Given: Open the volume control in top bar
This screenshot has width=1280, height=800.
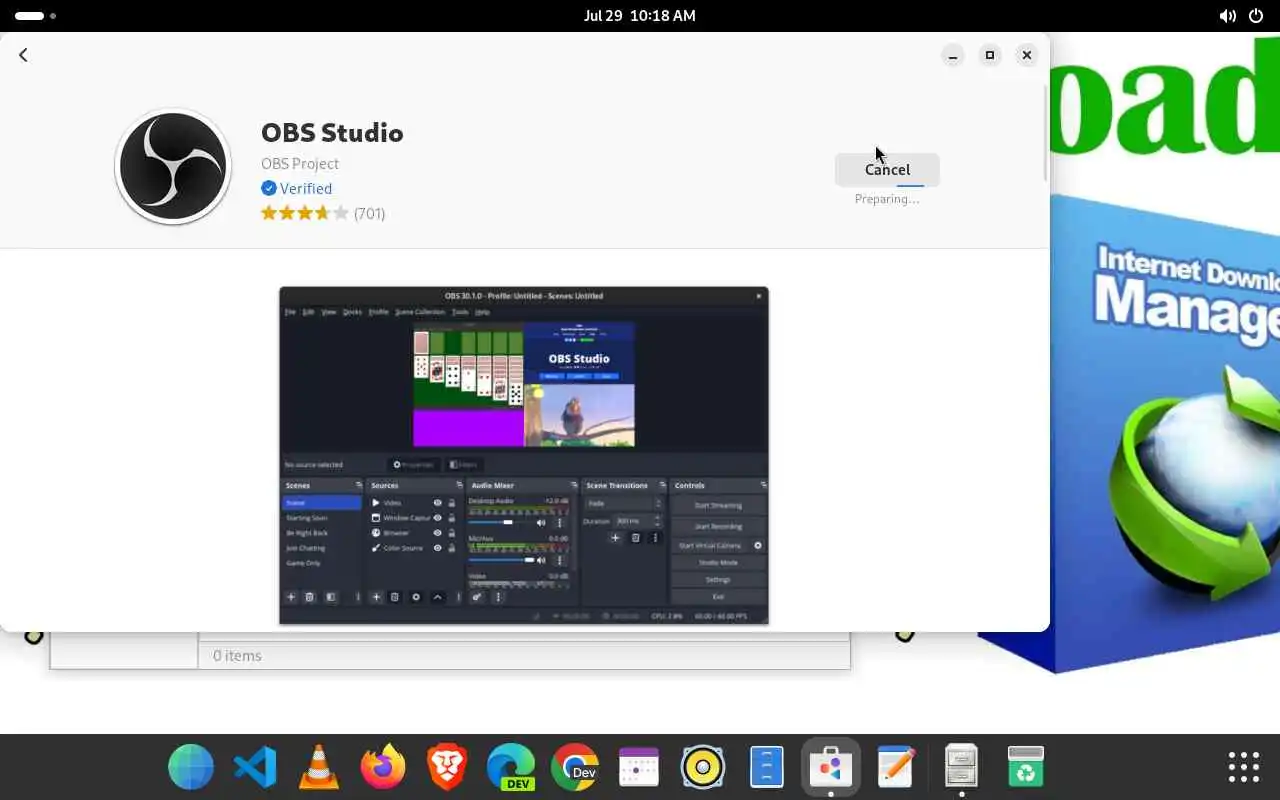Looking at the screenshot, I should [x=1228, y=16].
